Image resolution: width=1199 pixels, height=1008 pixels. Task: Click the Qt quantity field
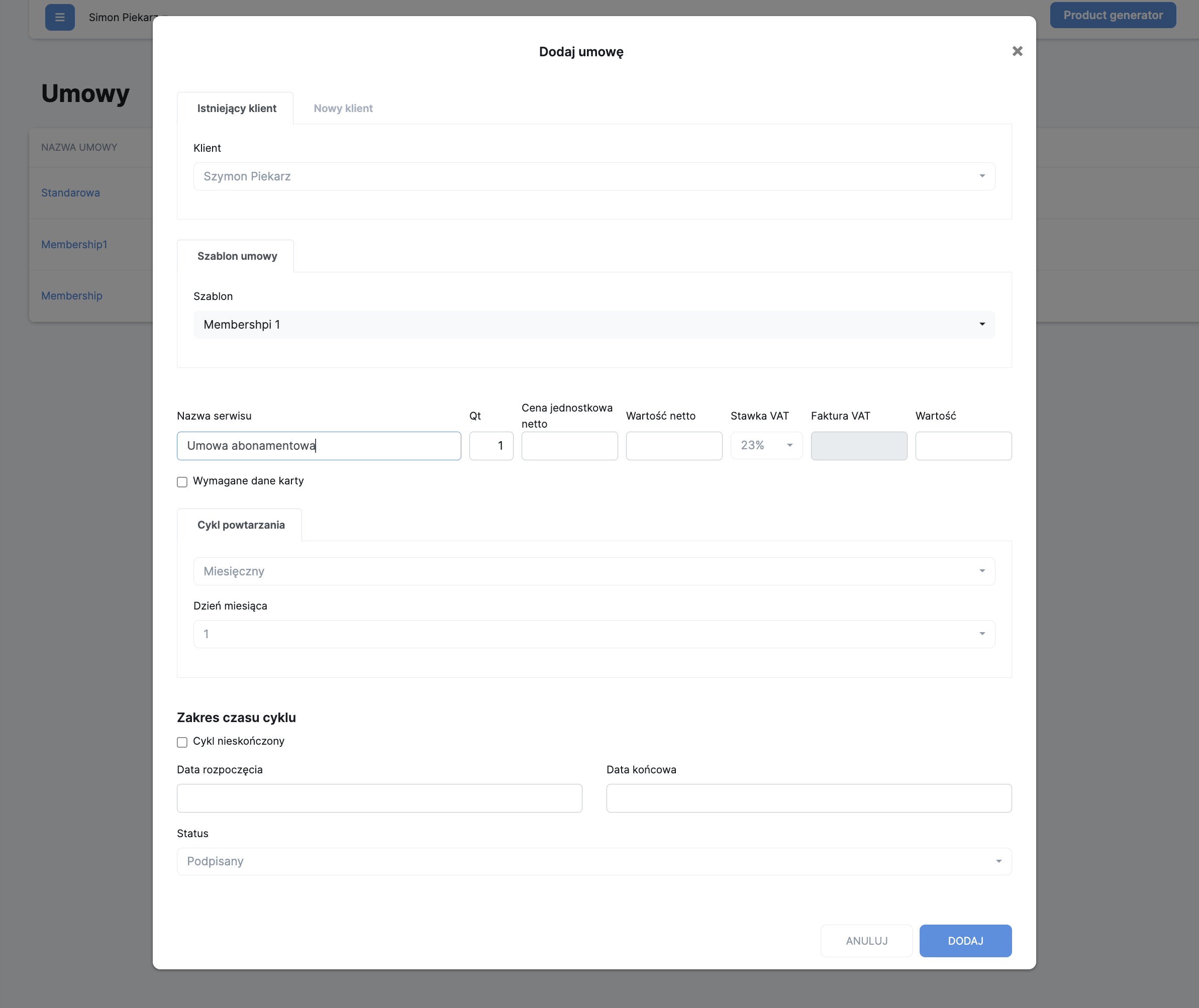pyautogui.click(x=490, y=446)
